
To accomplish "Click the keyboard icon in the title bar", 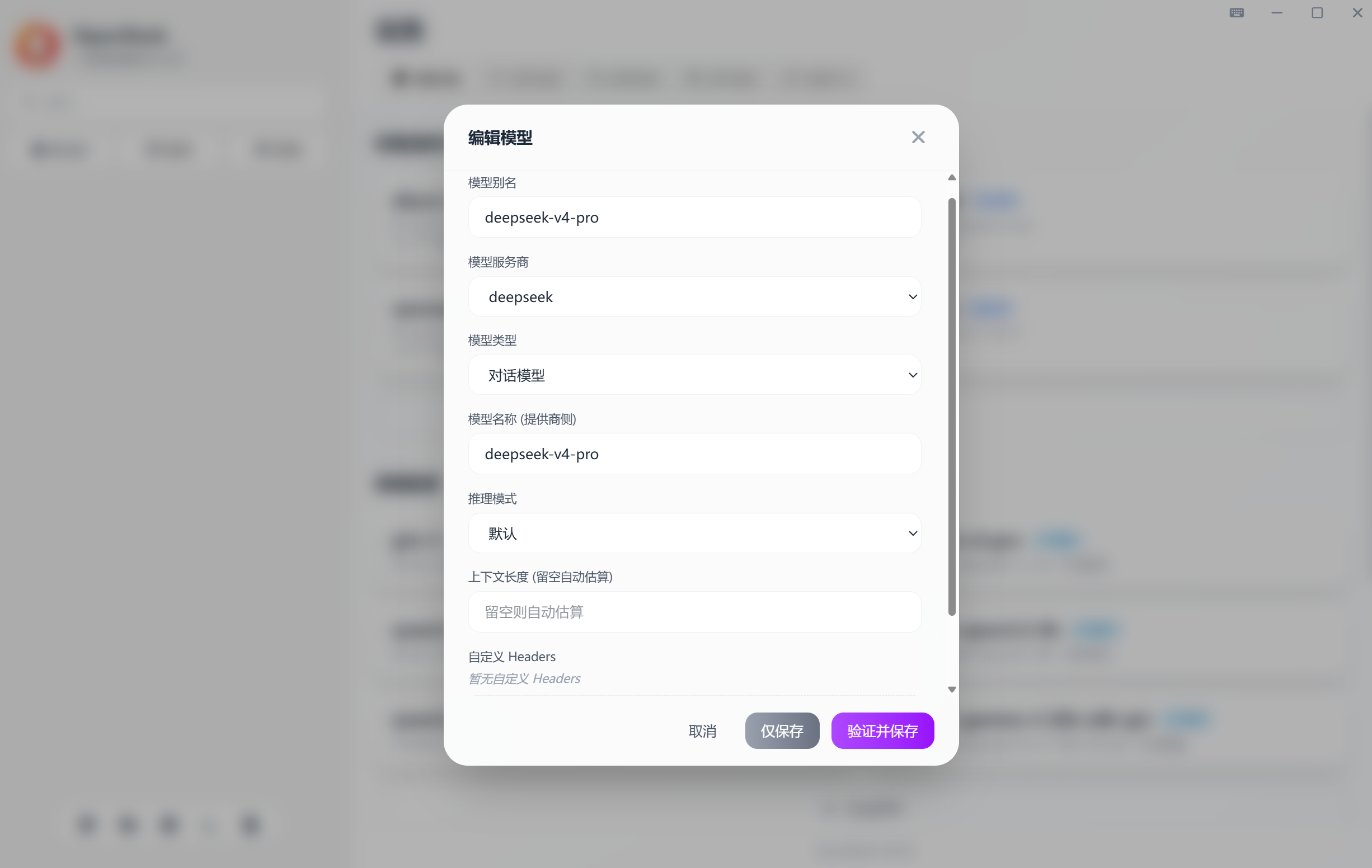I will [x=1237, y=12].
